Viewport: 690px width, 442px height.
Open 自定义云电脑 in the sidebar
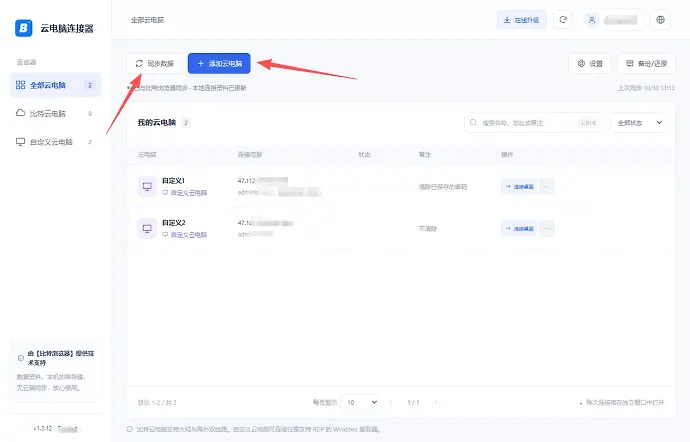[55, 142]
